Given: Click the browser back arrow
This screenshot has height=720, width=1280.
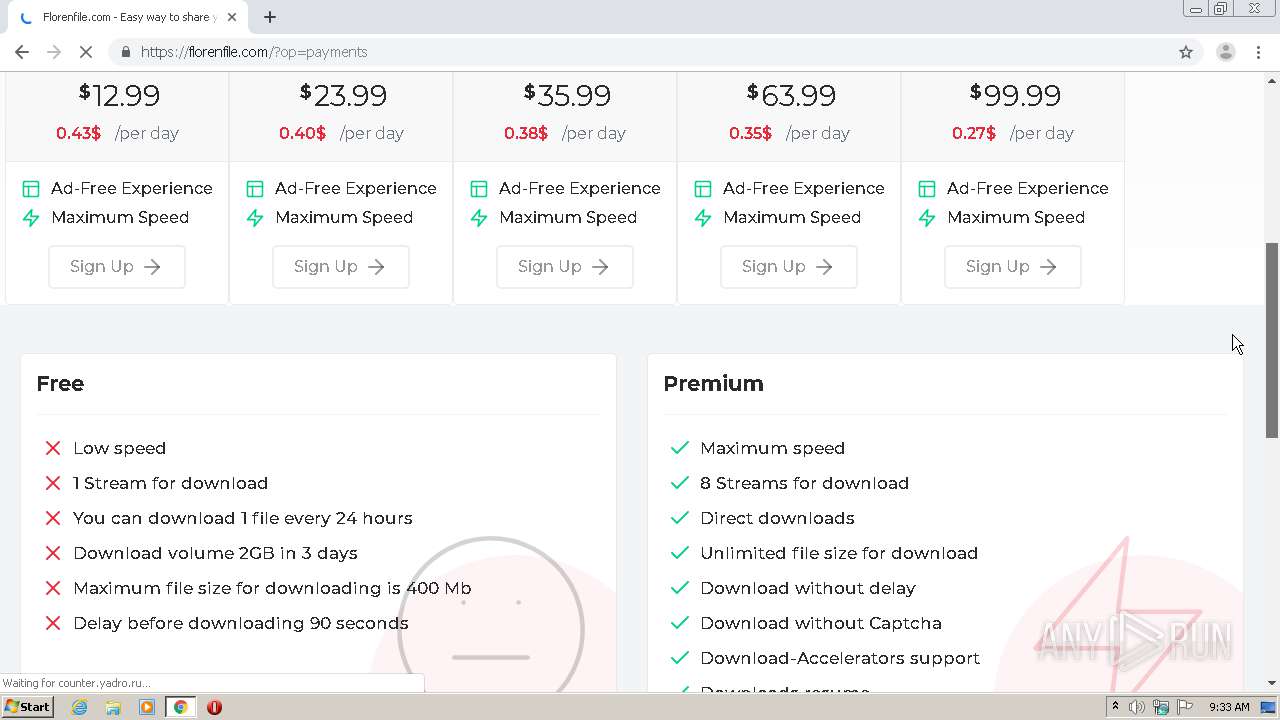Looking at the screenshot, I should tap(22, 52).
